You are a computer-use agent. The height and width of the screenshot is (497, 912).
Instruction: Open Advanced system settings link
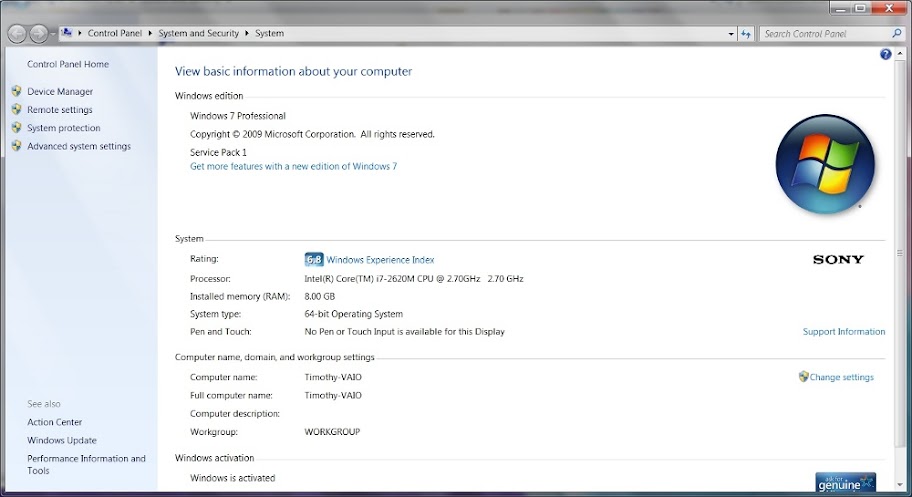click(x=79, y=146)
